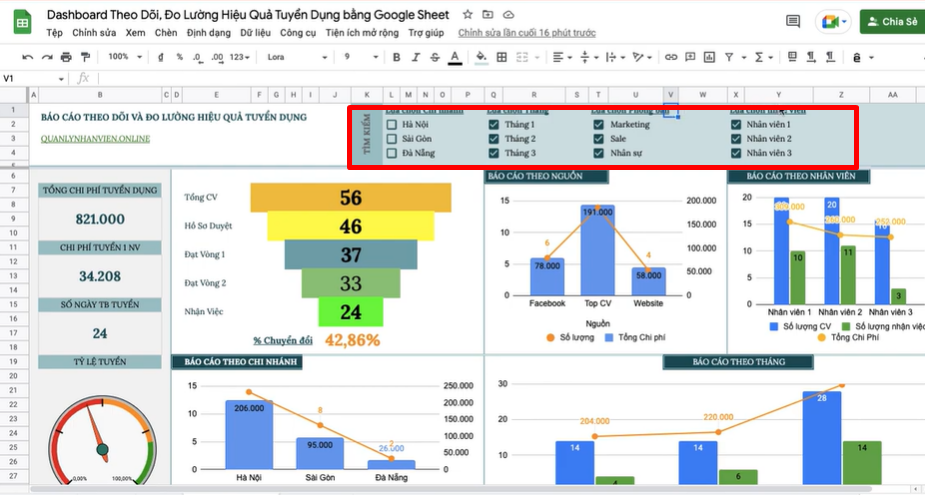This screenshot has width=925, height=495.
Task: Check cloud save status icon
Action: pyautogui.click(x=509, y=14)
